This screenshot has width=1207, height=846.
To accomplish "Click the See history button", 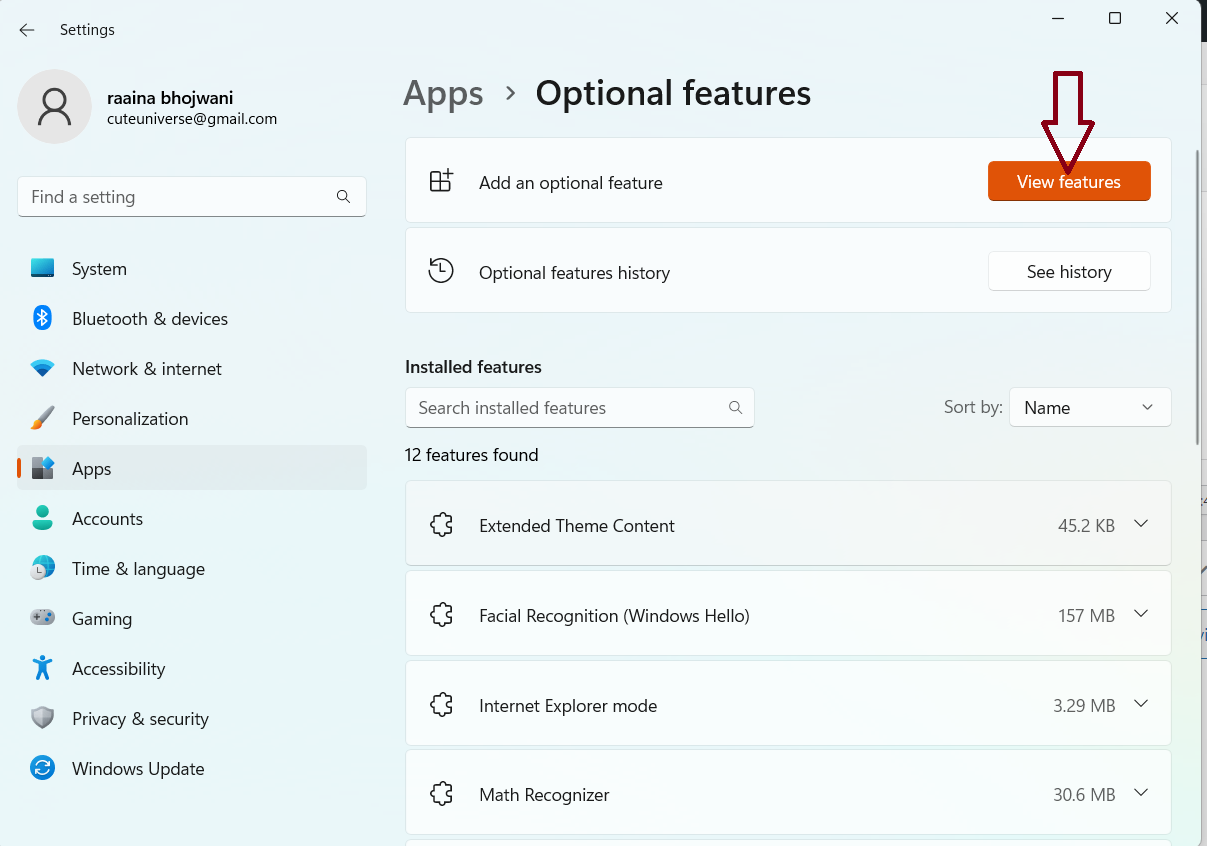I will click(1068, 272).
